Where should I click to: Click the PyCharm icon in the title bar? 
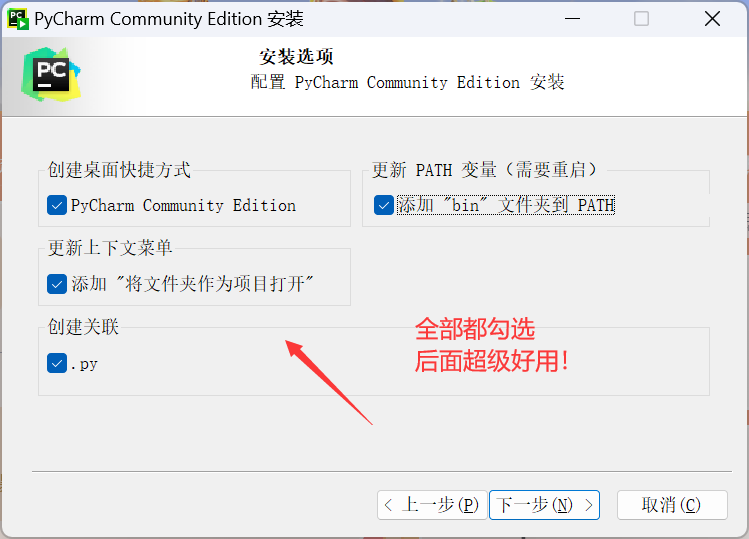point(18,19)
